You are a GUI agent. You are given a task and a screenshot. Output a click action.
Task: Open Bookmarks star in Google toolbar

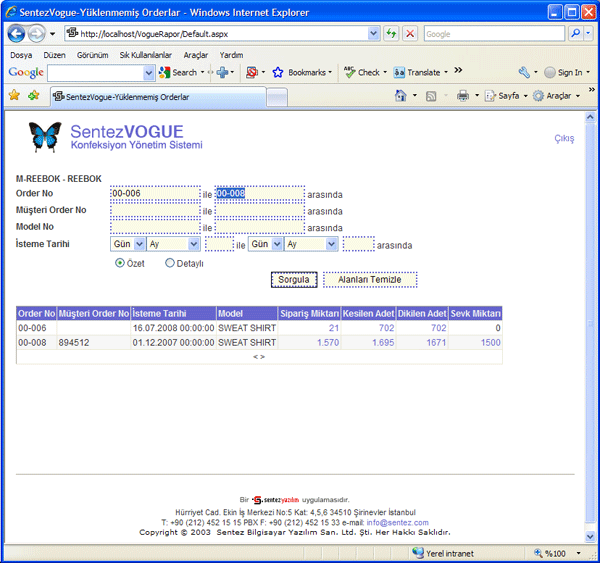point(278,72)
